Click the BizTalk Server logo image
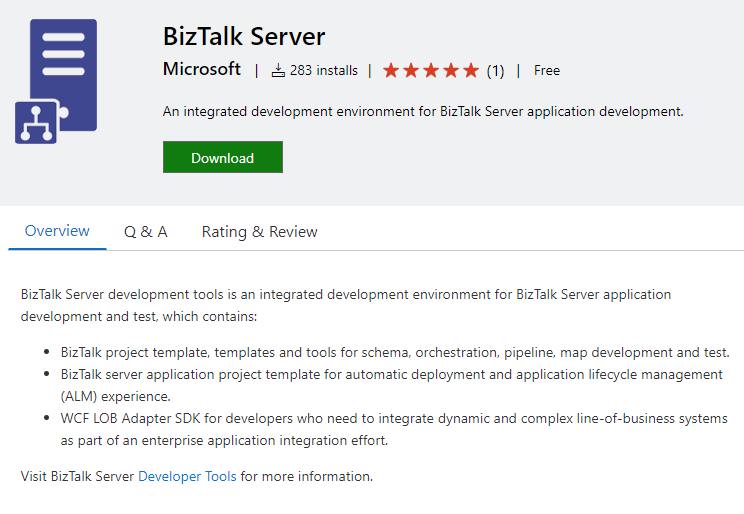The image size is (744, 514). [56, 82]
